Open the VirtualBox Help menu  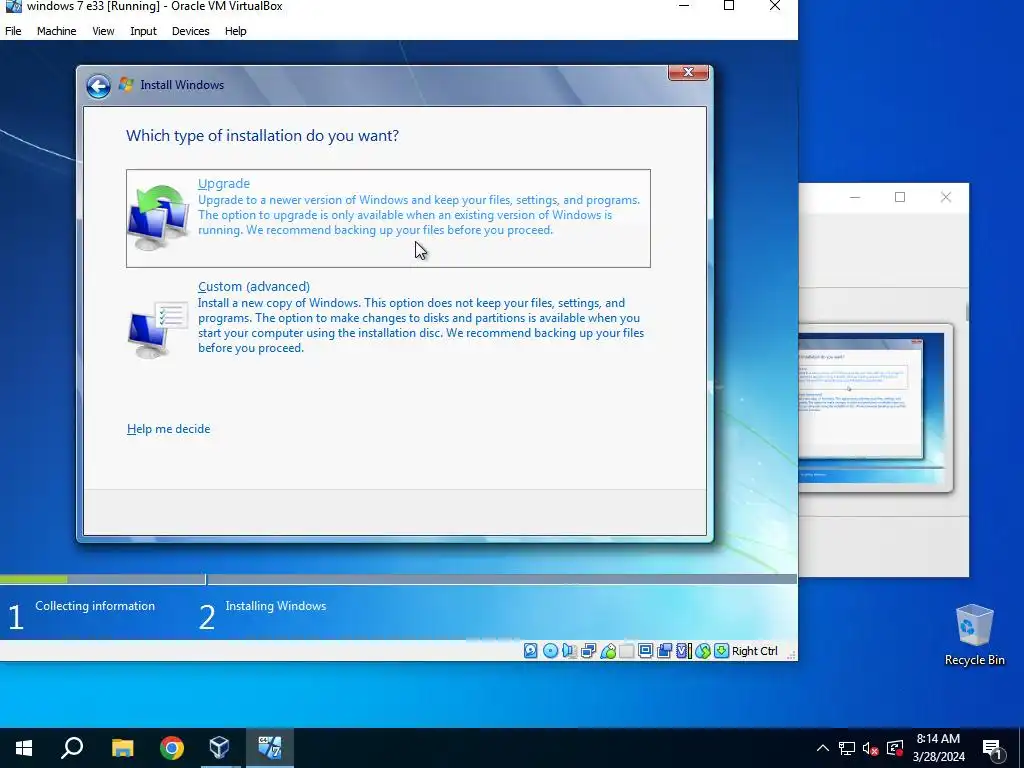[x=236, y=31]
